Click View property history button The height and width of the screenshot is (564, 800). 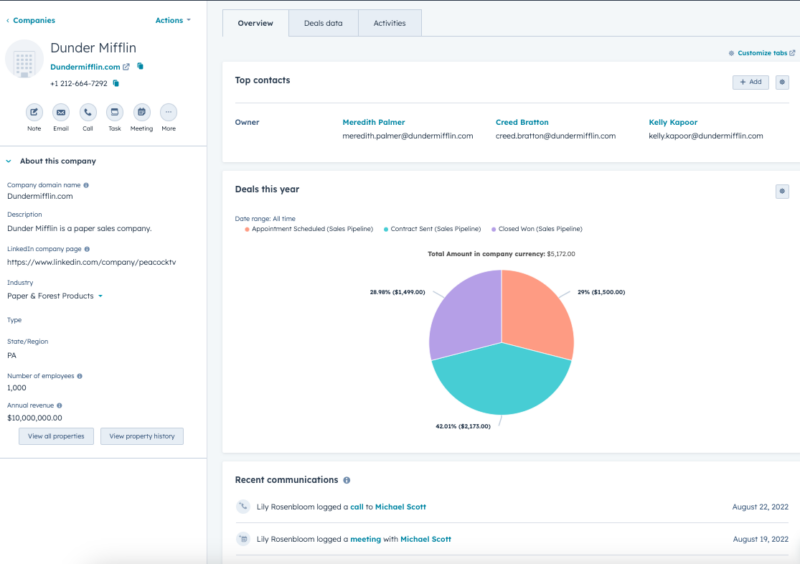(x=142, y=436)
